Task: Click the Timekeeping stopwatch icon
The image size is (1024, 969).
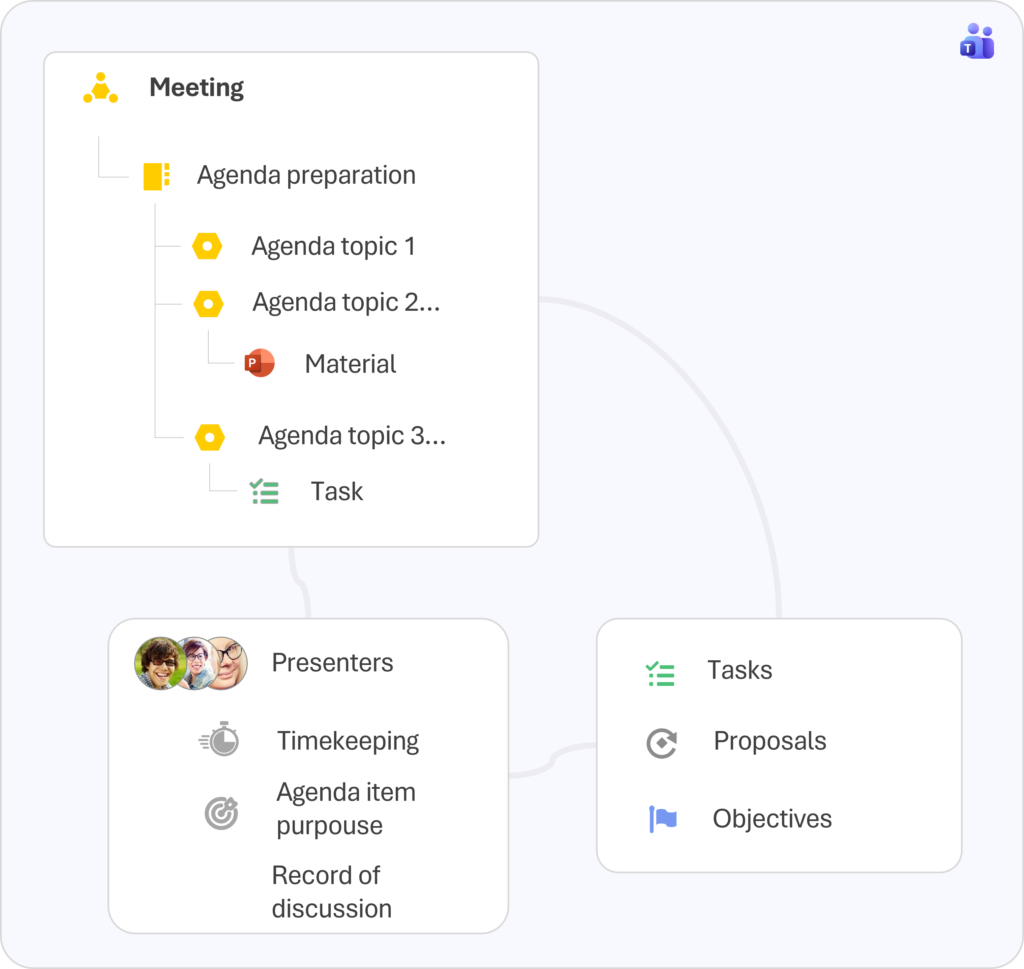Action: pos(220,739)
